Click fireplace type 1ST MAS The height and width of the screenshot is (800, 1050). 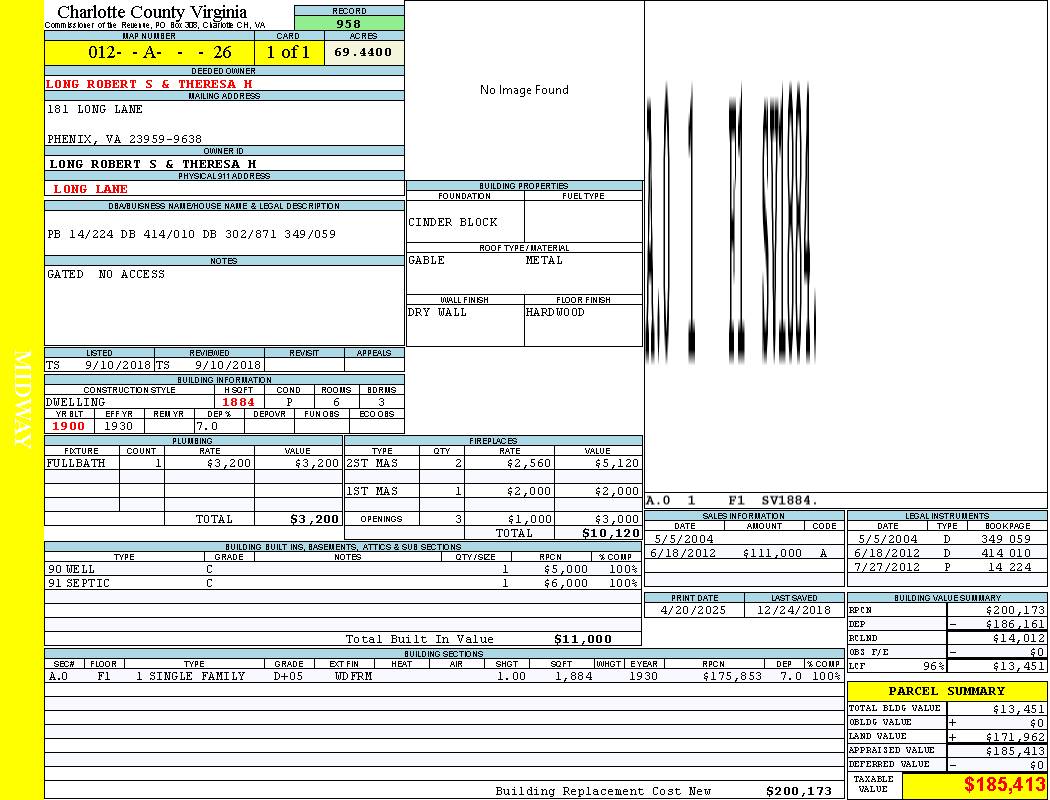(372, 491)
